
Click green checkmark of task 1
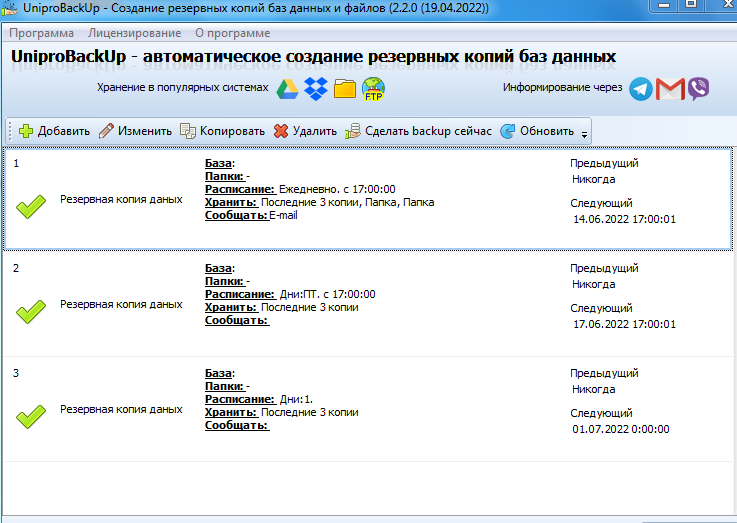(x=31, y=207)
